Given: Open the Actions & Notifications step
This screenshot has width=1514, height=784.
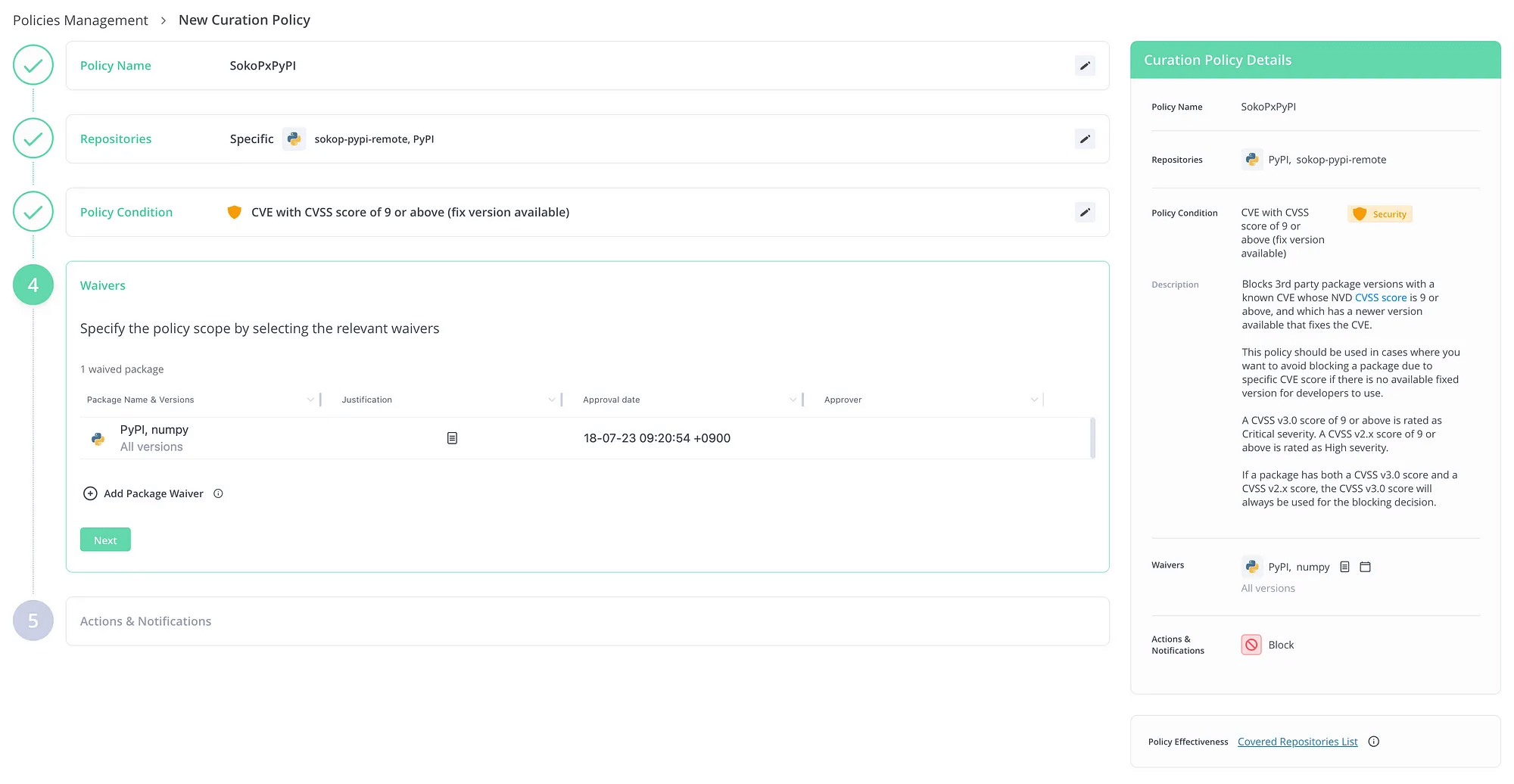Looking at the screenshot, I should [145, 621].
